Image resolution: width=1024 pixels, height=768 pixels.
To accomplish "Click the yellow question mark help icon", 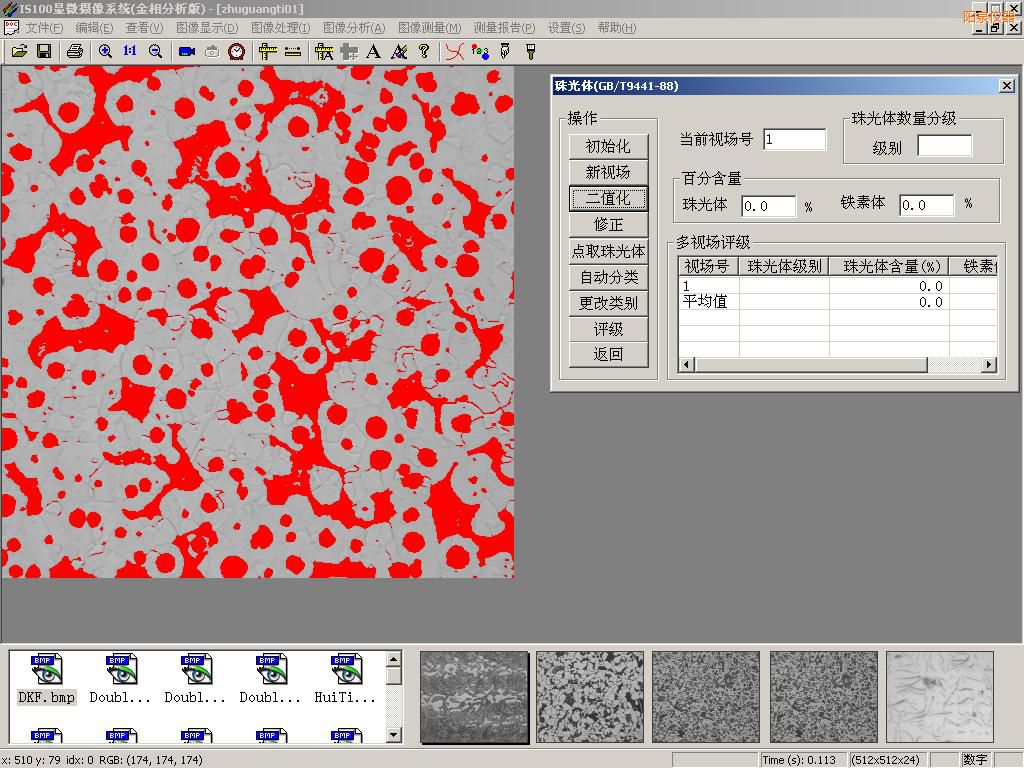I will (x=424, y=51).
